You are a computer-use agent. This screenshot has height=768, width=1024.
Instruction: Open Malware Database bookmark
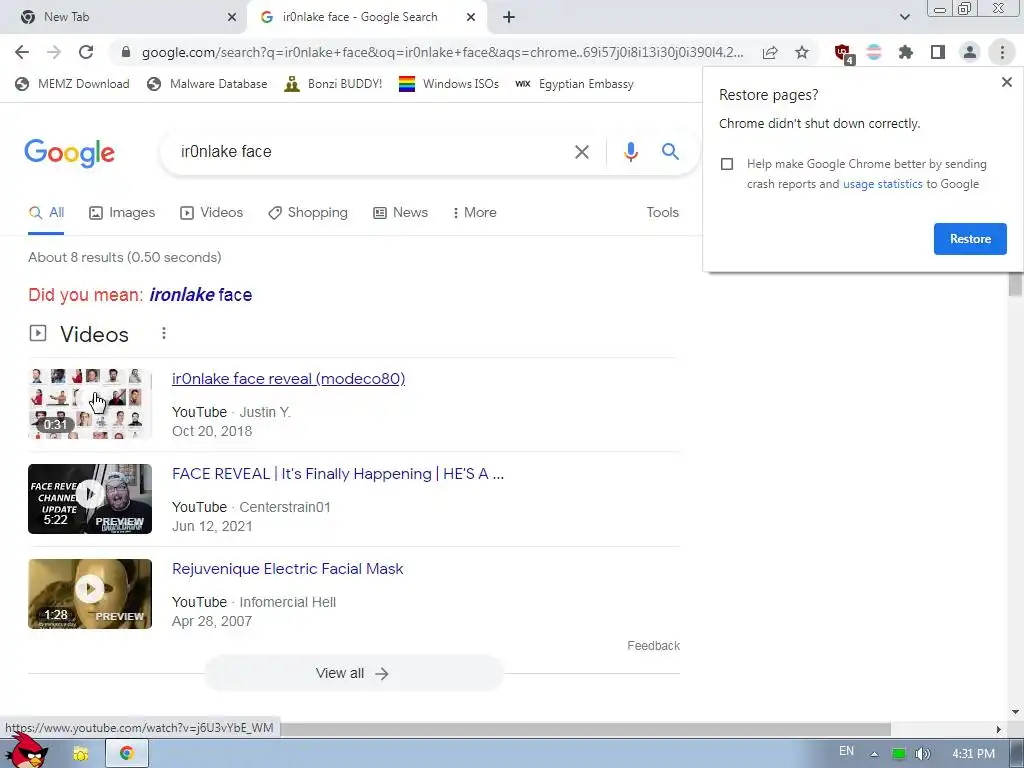tap(207, 84)
